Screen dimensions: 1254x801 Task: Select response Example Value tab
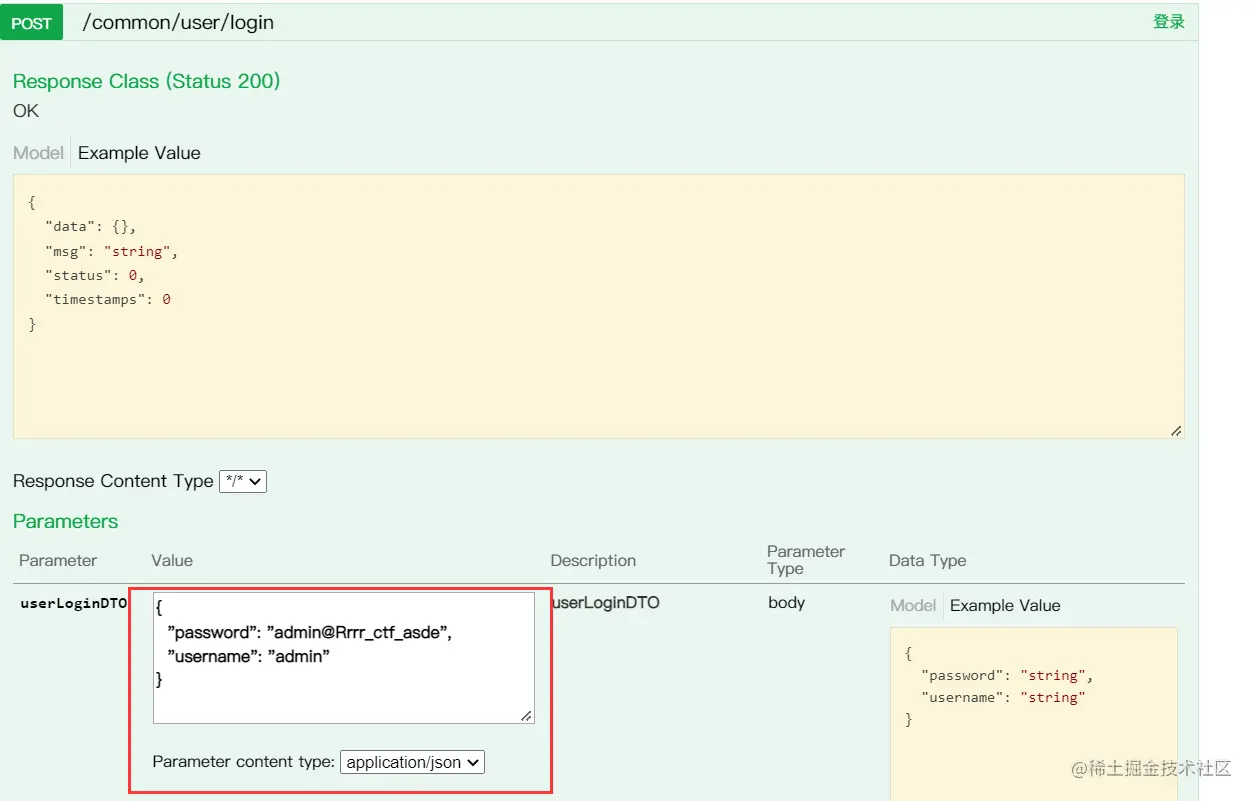(x=139, y=153)
